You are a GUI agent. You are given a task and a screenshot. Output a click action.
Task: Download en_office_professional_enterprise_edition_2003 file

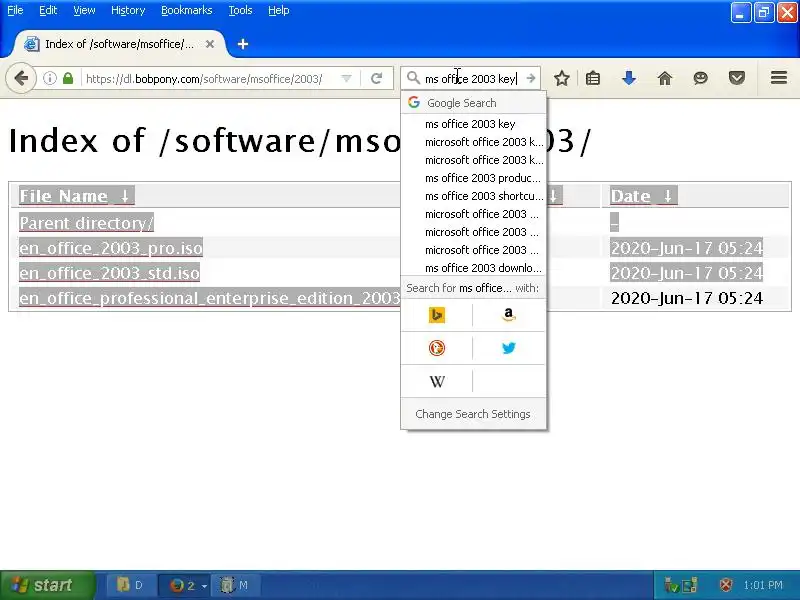[209, 298]
